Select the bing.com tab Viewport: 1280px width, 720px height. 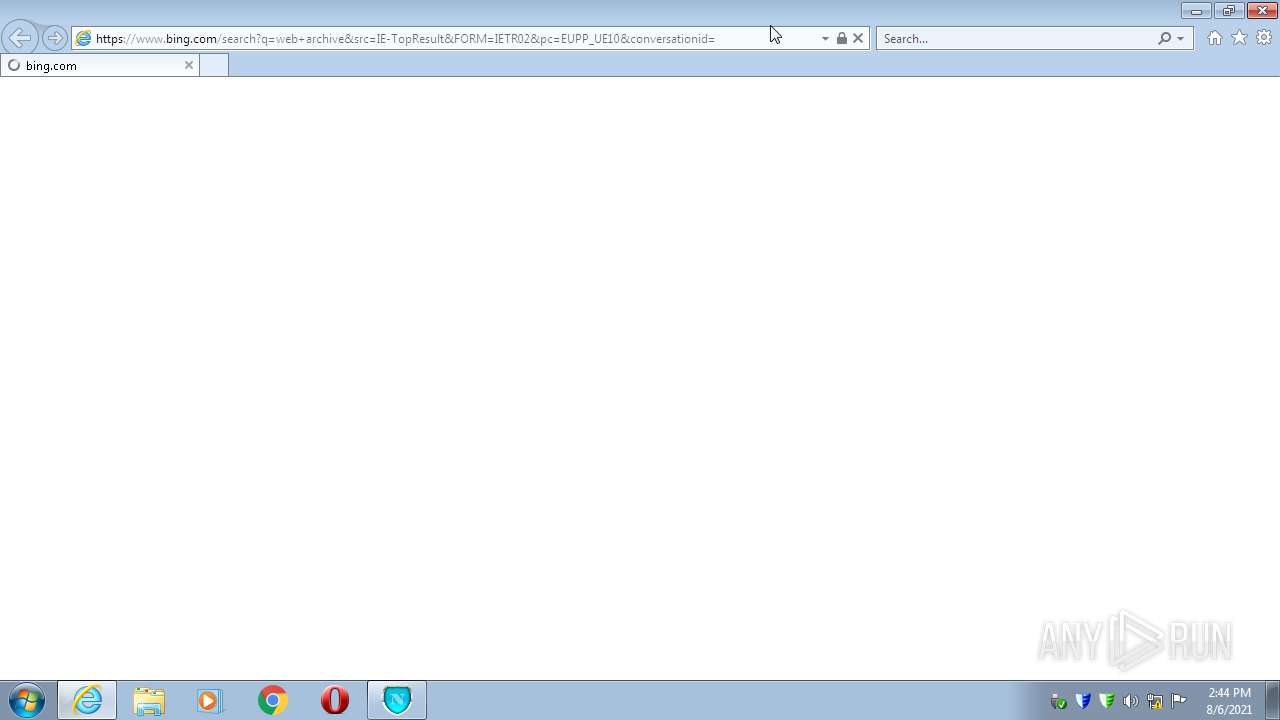coord(100,65)
